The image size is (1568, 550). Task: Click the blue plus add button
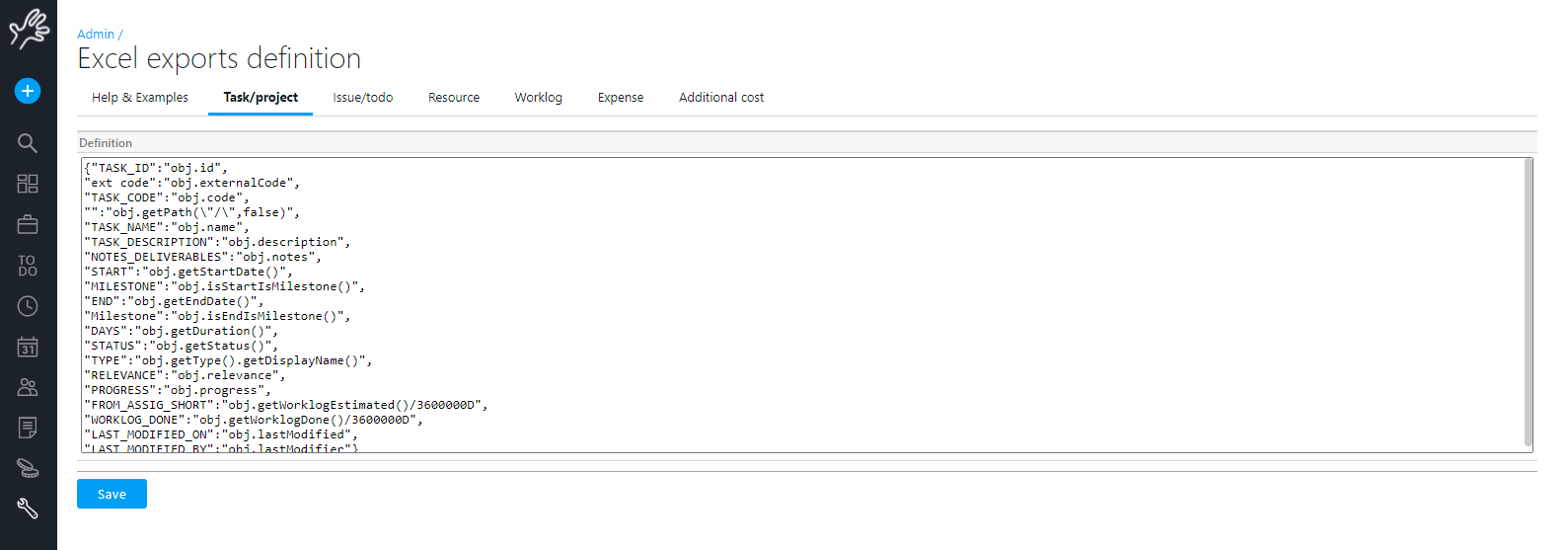click(x=28, y=91)
